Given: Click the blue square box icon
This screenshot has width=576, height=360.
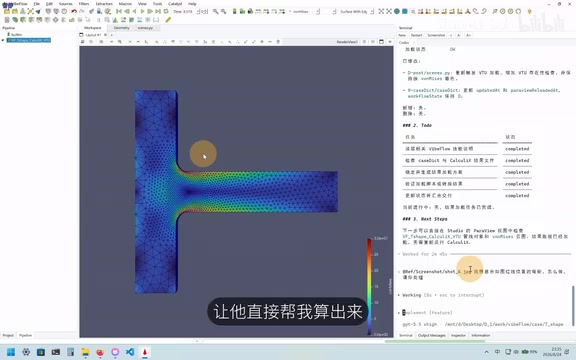Looking at the screenshot, I should [x=404, y=12].
